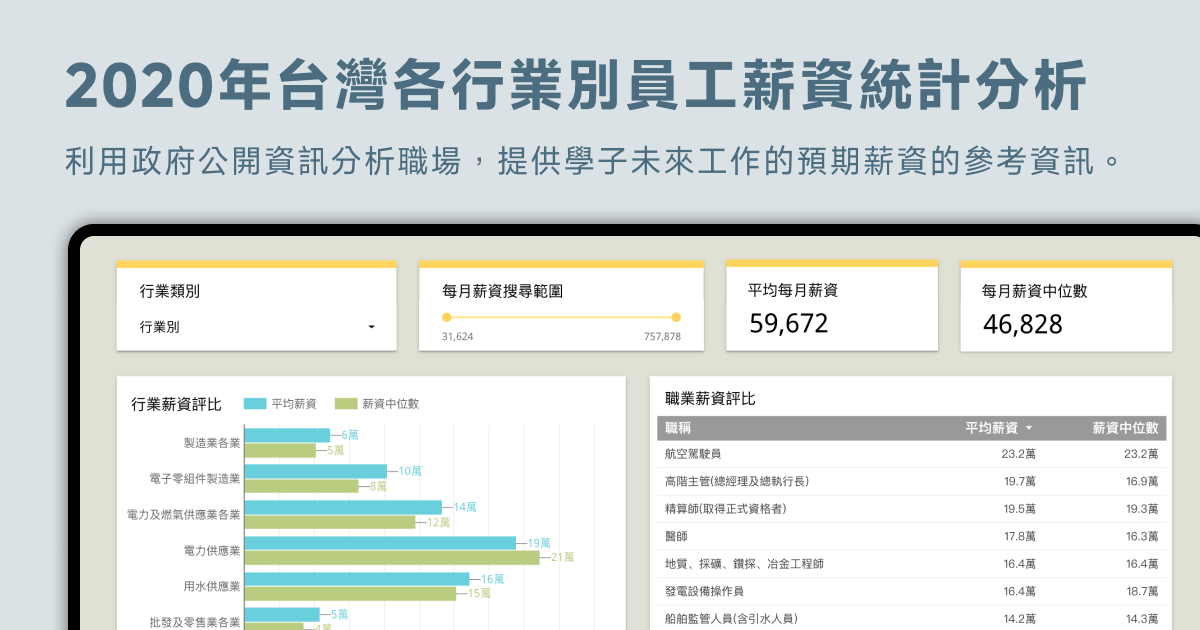Select row 地質、採礦、鑽探、冶金工程師
The width and height of the screenshot is (1200, 630).
click(x=911, y=564)
